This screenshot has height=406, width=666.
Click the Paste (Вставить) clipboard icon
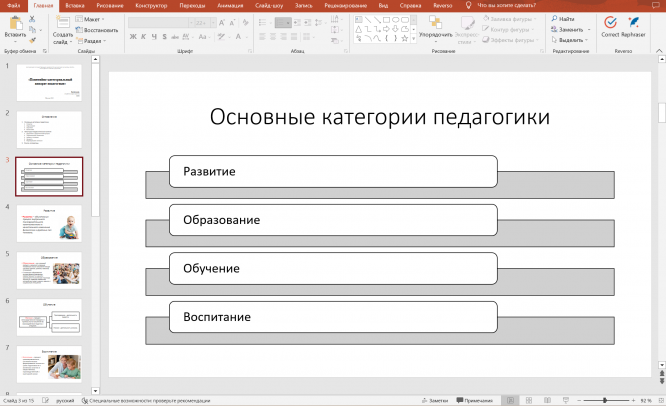(14, 24)
